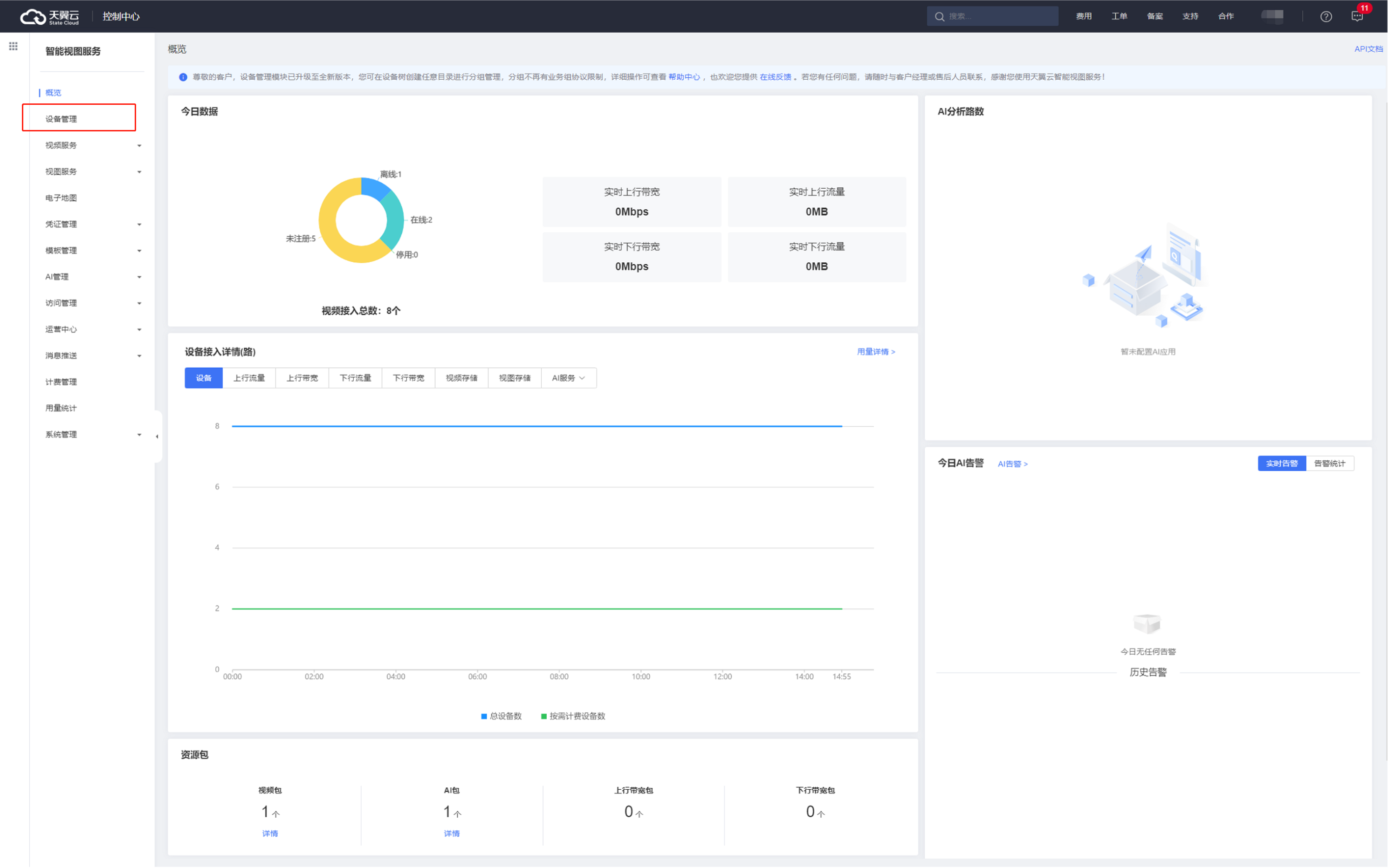
Task: Open 计费管理 in the sidebar
Action: 61,382
